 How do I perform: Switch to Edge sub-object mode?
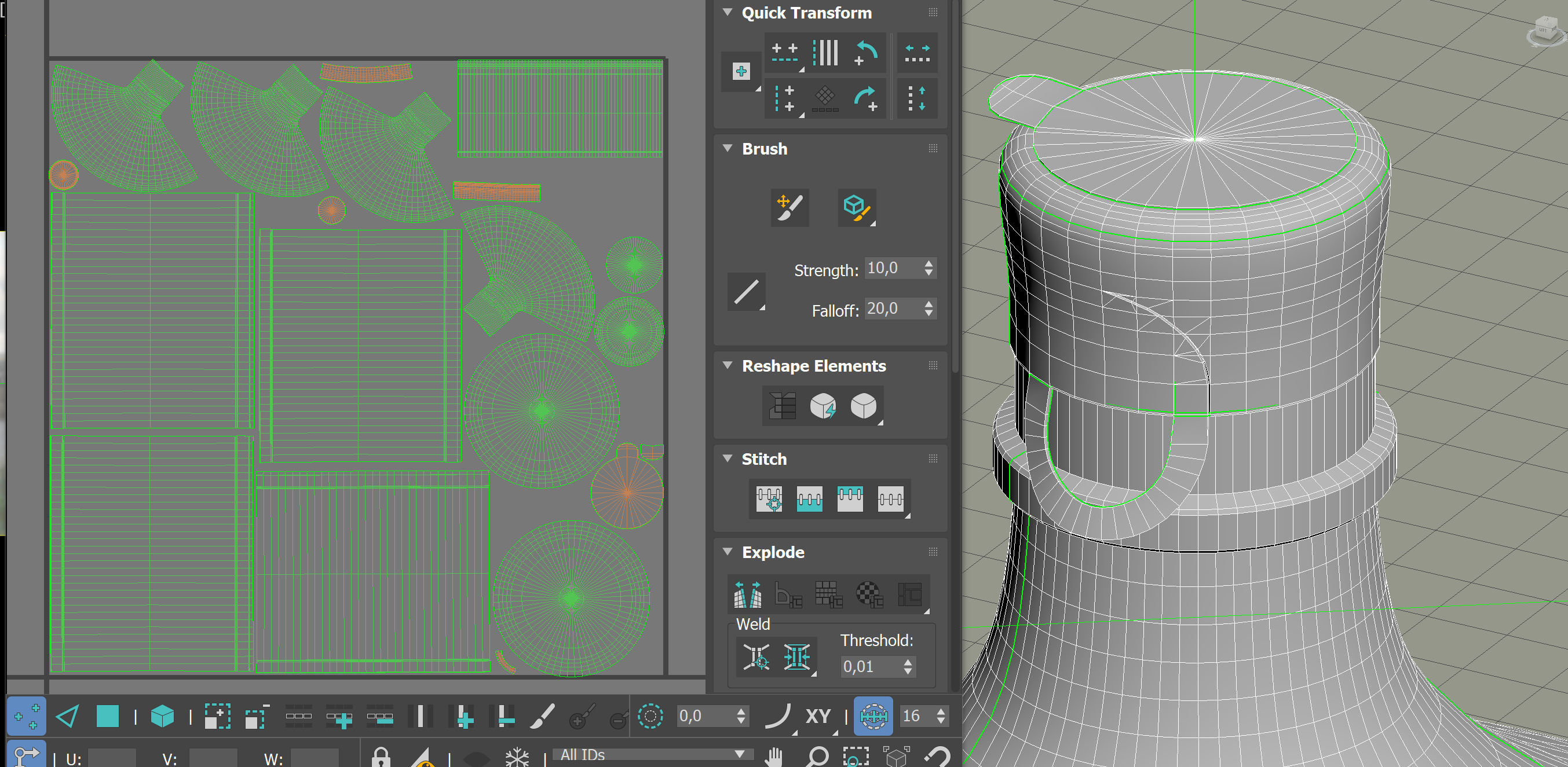point(67,716)
